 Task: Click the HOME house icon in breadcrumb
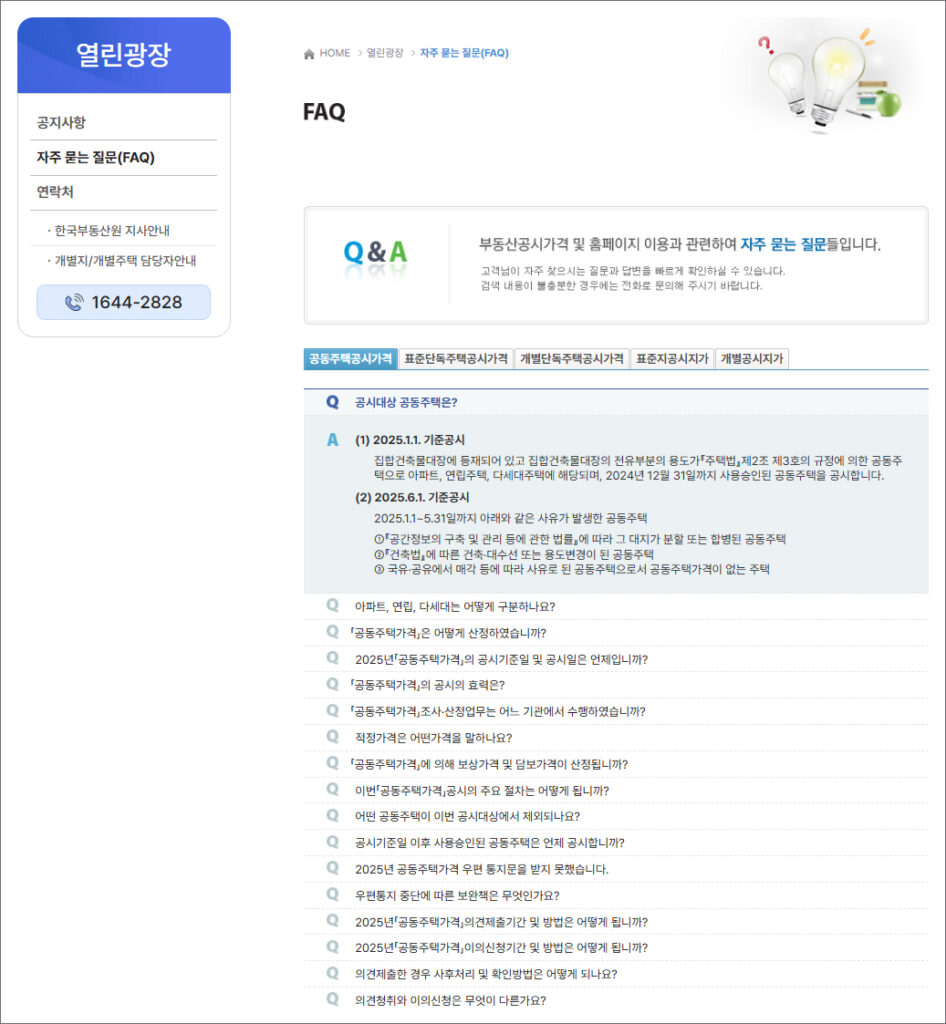[x=309, y=53]
